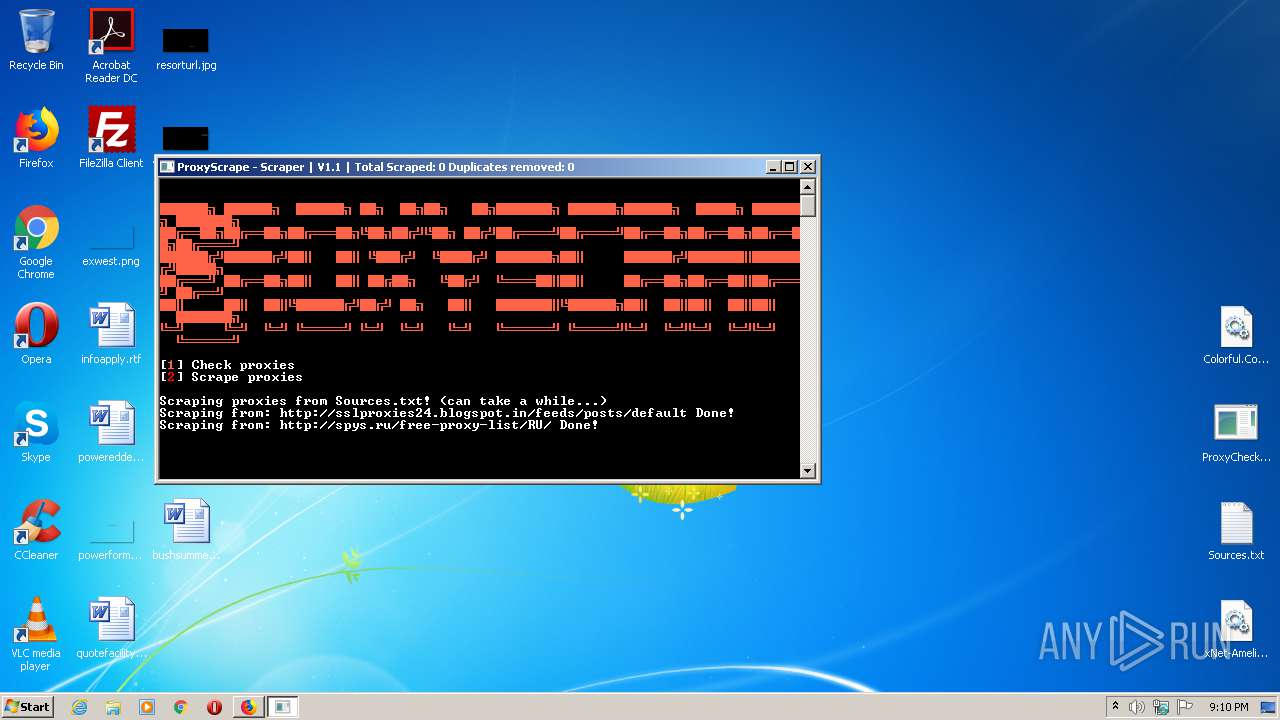Launch Google Chrome desktop shortcut
The width and height of the screenshot is (1280, 720).
[x=36, y=242]
